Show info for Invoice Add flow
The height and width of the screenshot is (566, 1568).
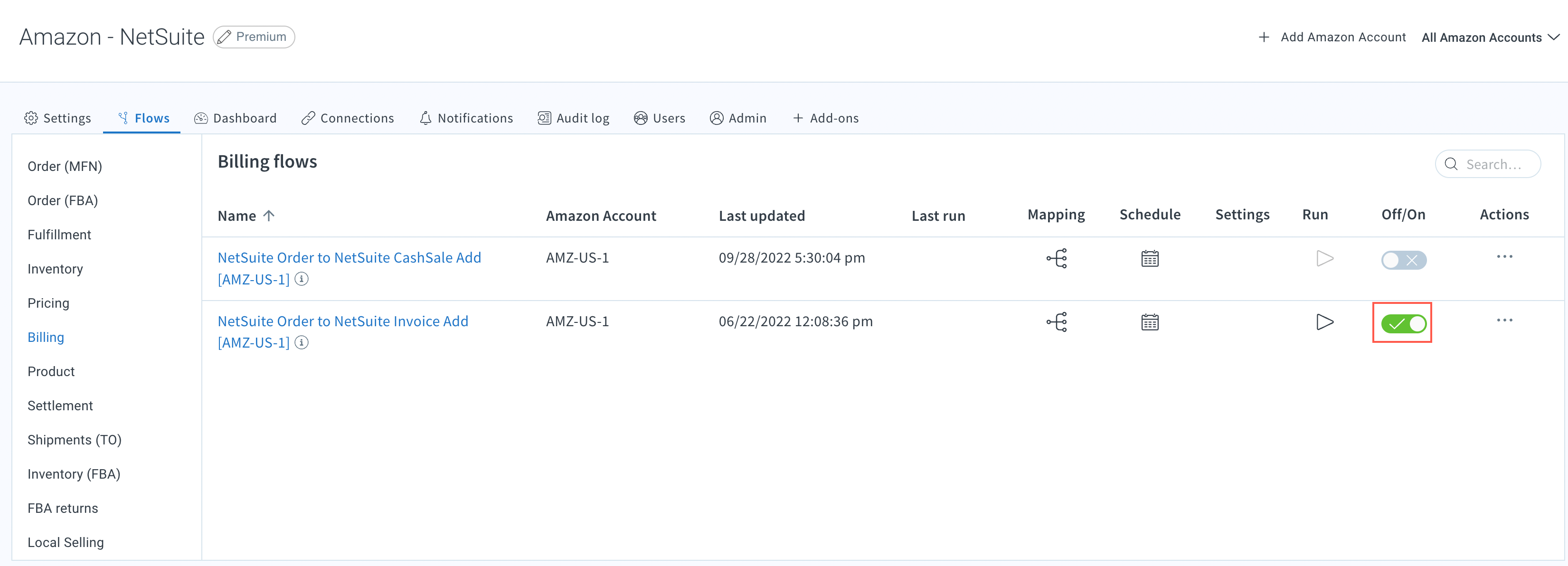(x=302, y=343)
